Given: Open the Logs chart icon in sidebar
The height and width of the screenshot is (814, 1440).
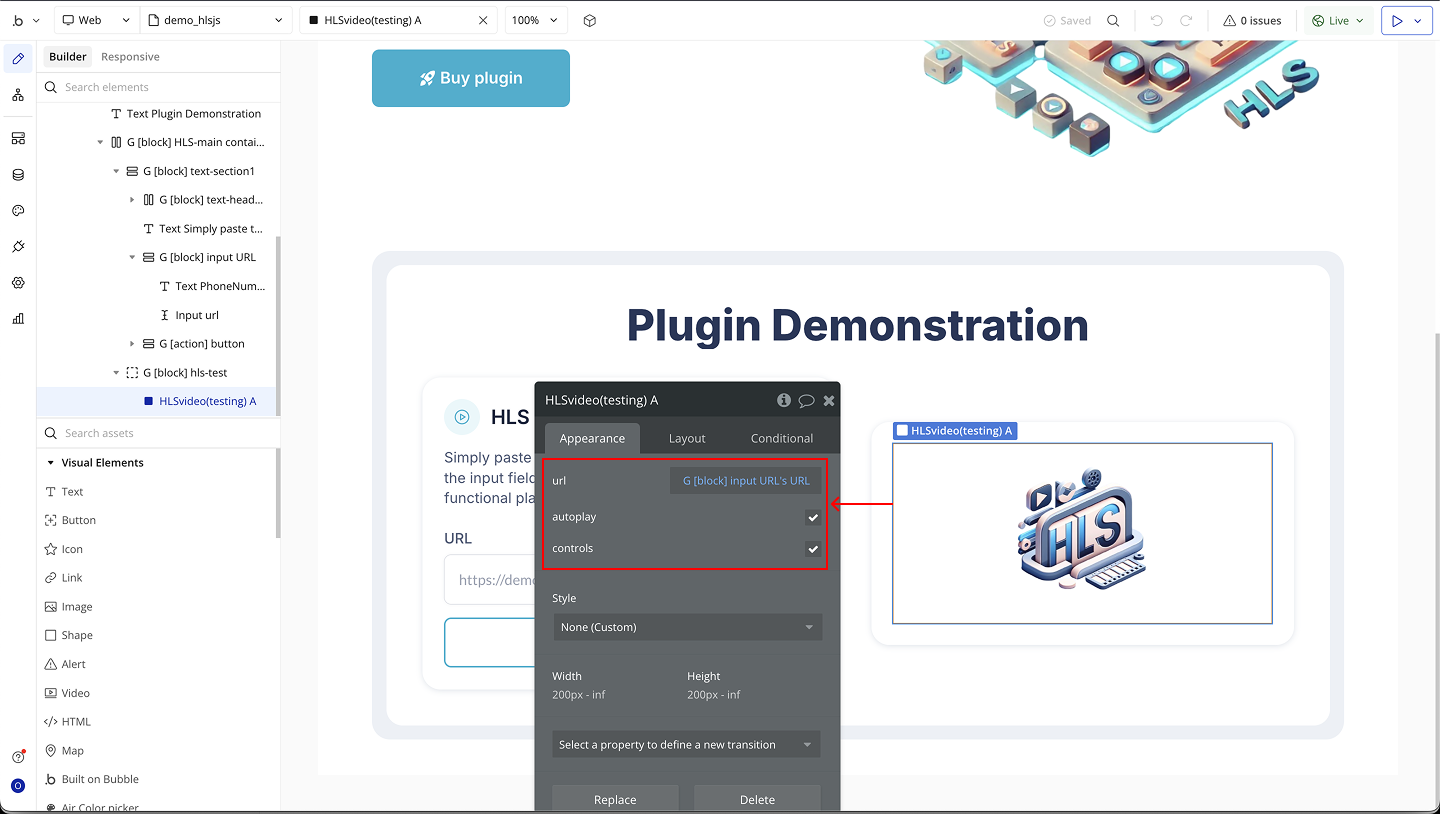Looking at the screenshot, I should coord(18,319).
